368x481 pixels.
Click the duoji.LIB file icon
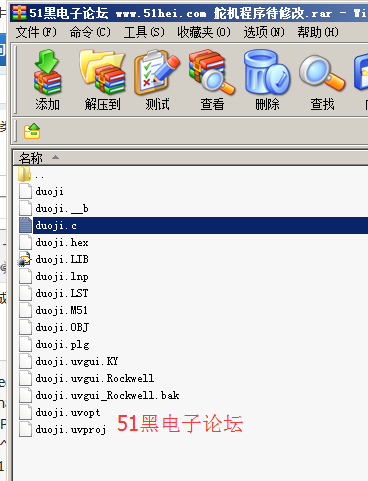(x=25, y=259)
